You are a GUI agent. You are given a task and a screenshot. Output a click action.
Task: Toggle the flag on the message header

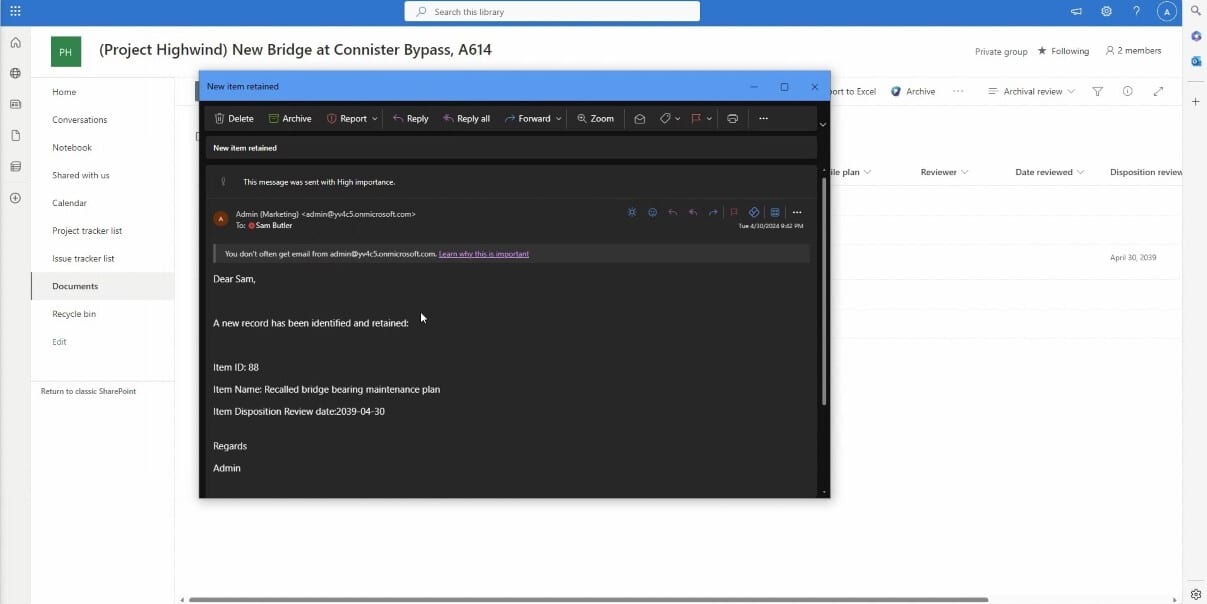point(733,212)
